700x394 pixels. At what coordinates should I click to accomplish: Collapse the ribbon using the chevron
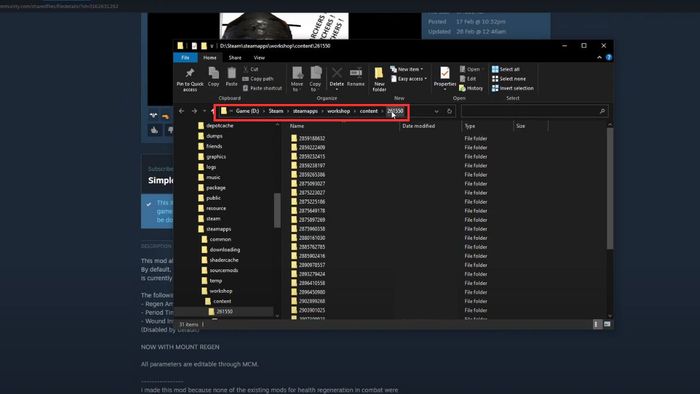tap(599, 58)
